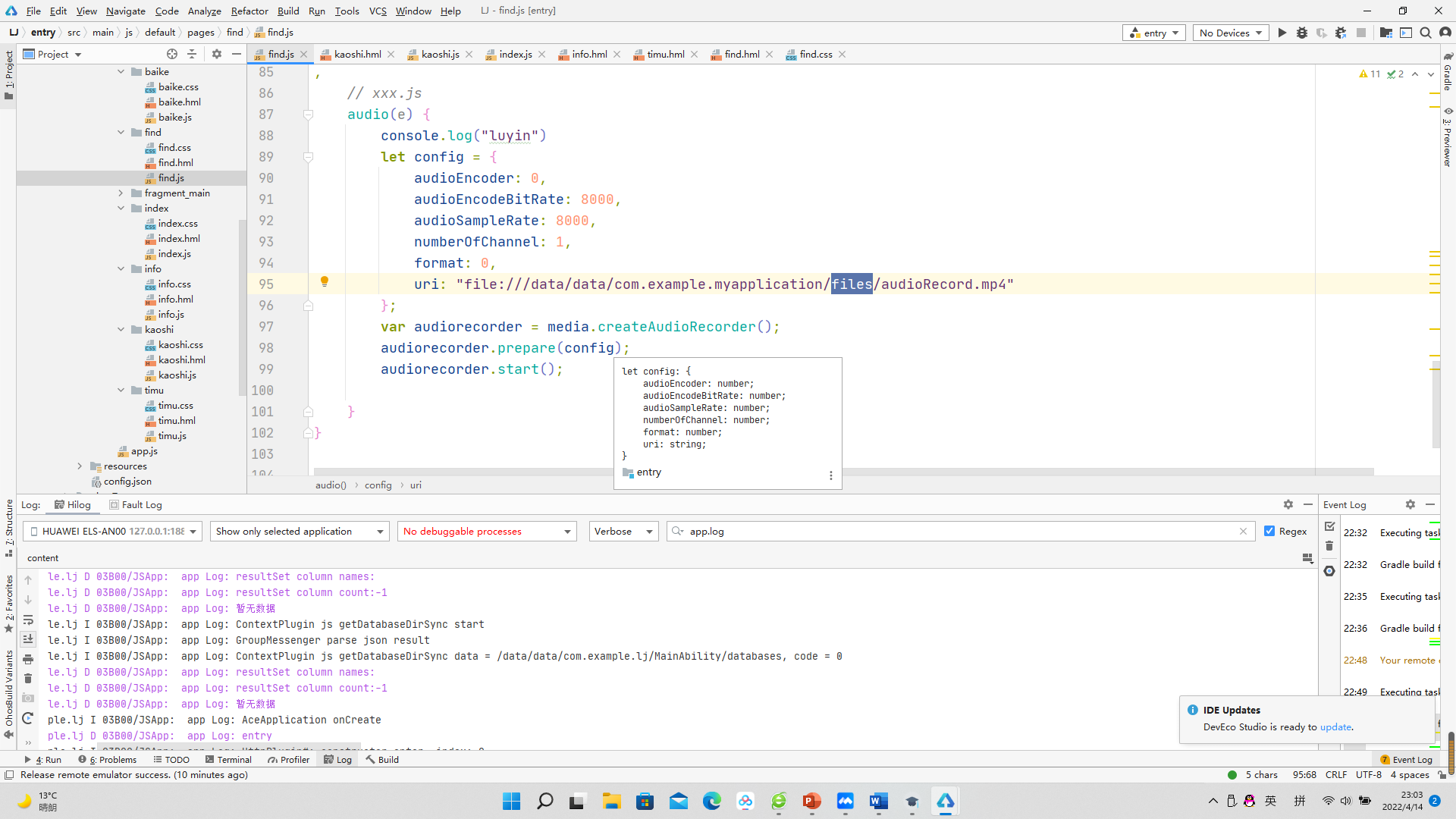Click scroll-to-end icon in Hilog sidebar

click(28, 639)
